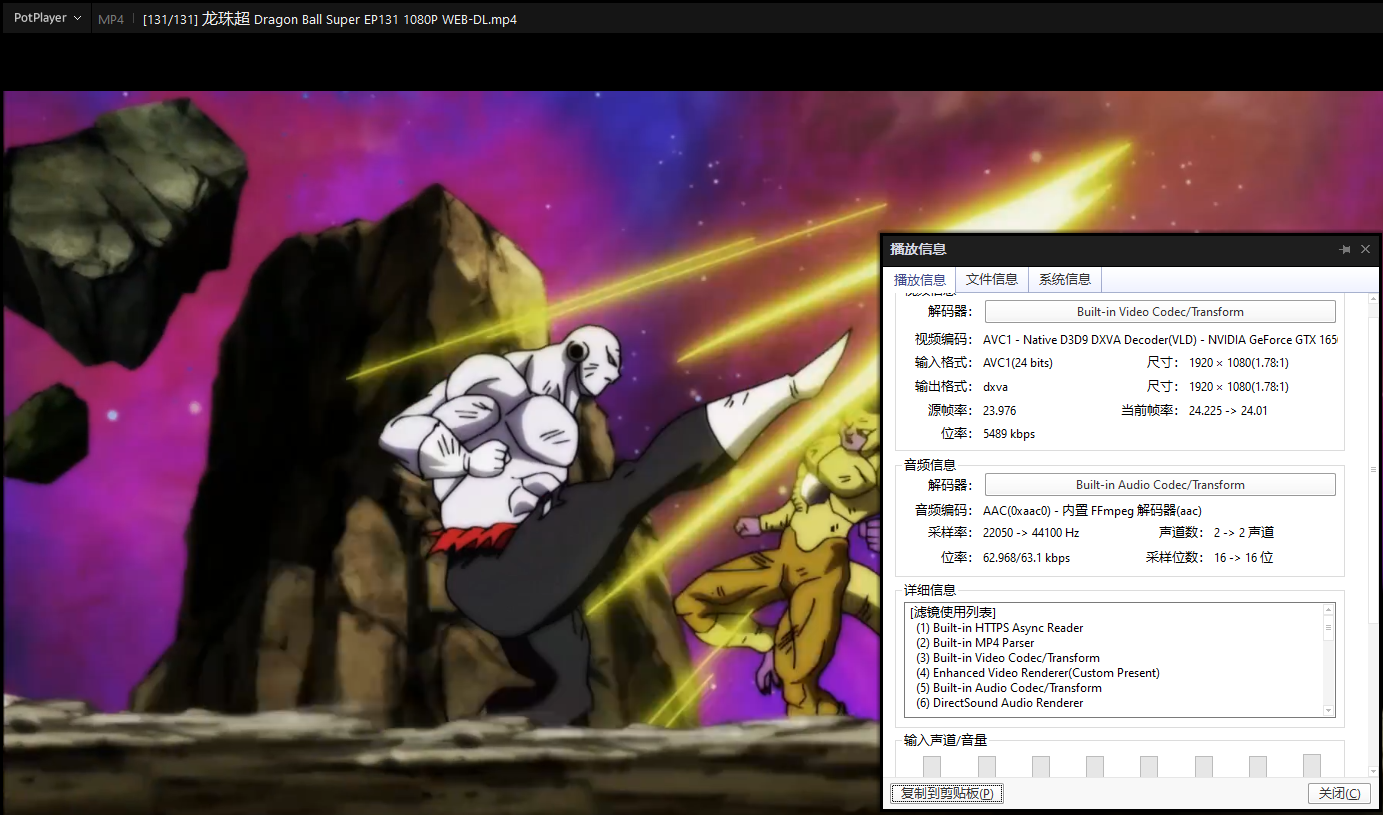Select DirectSound Audio Renderer filter entry
Image resolution: width=1383 pixels, height=815 pixels.
(x=1000, y=703)
